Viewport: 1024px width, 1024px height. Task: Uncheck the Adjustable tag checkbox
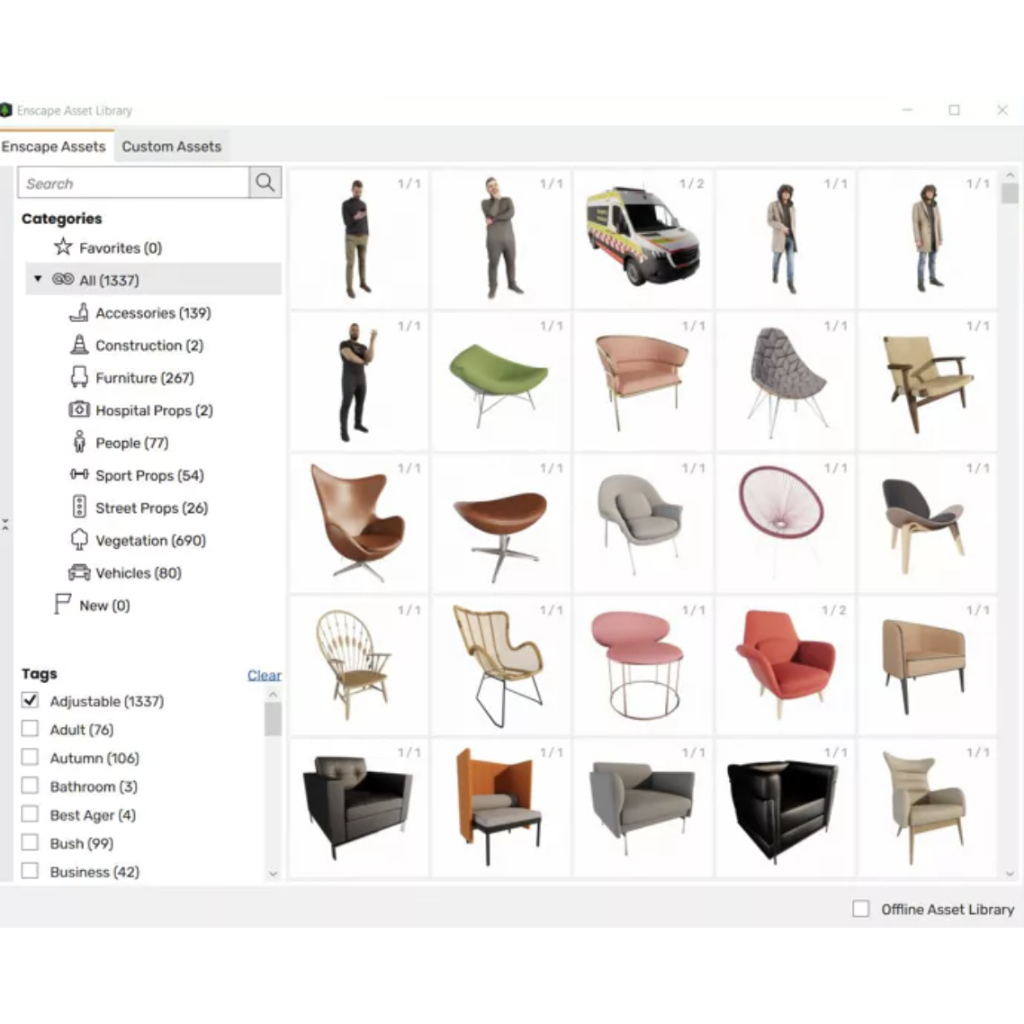[x=30, y=701]
